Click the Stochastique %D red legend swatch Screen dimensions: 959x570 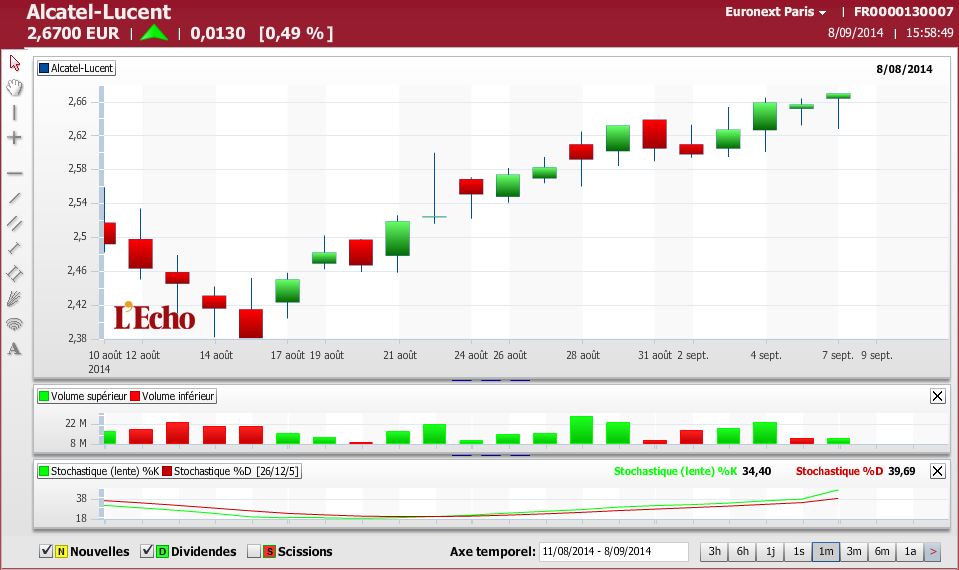click(166, 471)
